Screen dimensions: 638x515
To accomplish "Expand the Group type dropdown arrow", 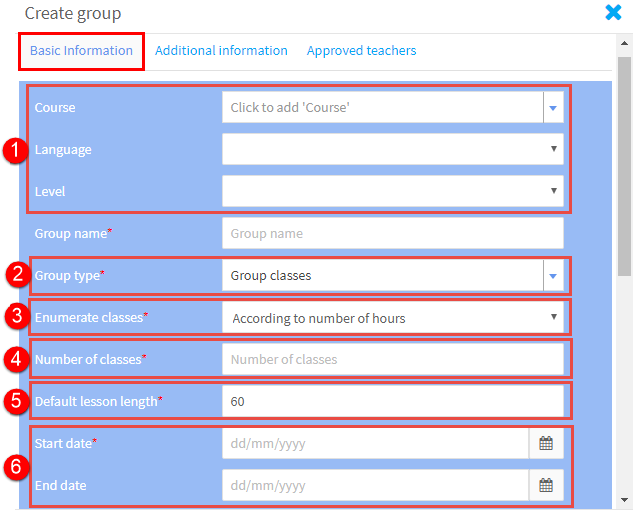I will pyautogui.click(x=553, y=276).
